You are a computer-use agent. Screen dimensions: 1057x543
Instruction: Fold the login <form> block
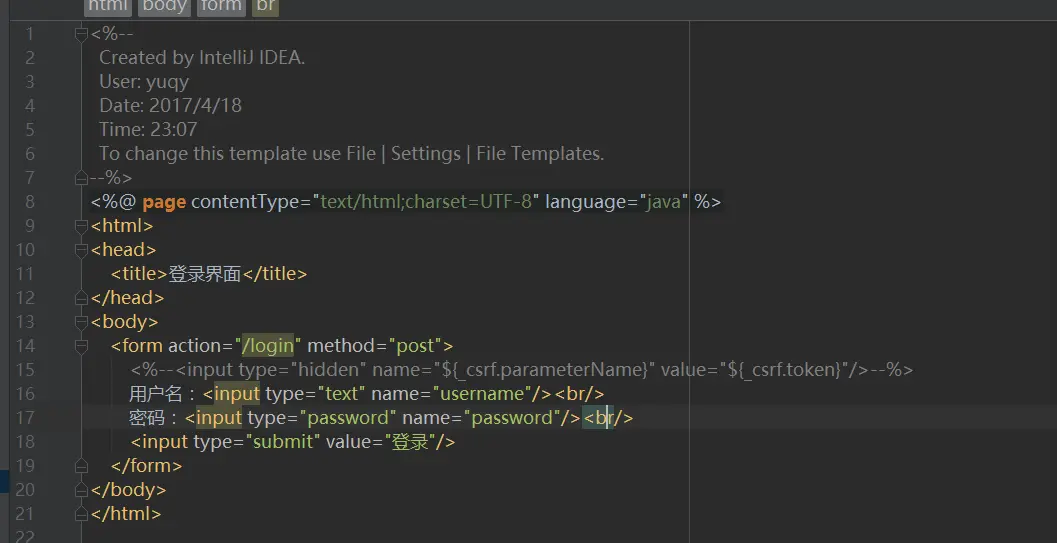coord(81,346)
